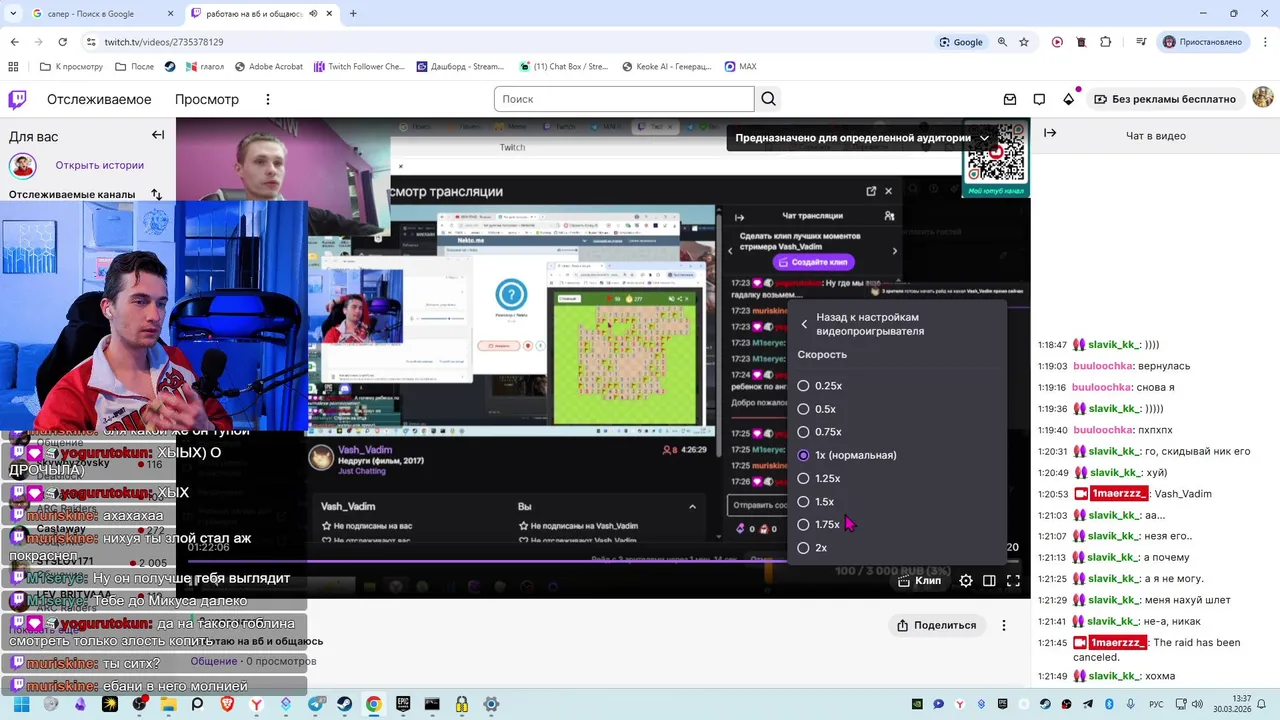This screenshot has height=720, width=1280.
Task: Open the Дашборд - Stream... bookmark
Action: tap(461, 67)
